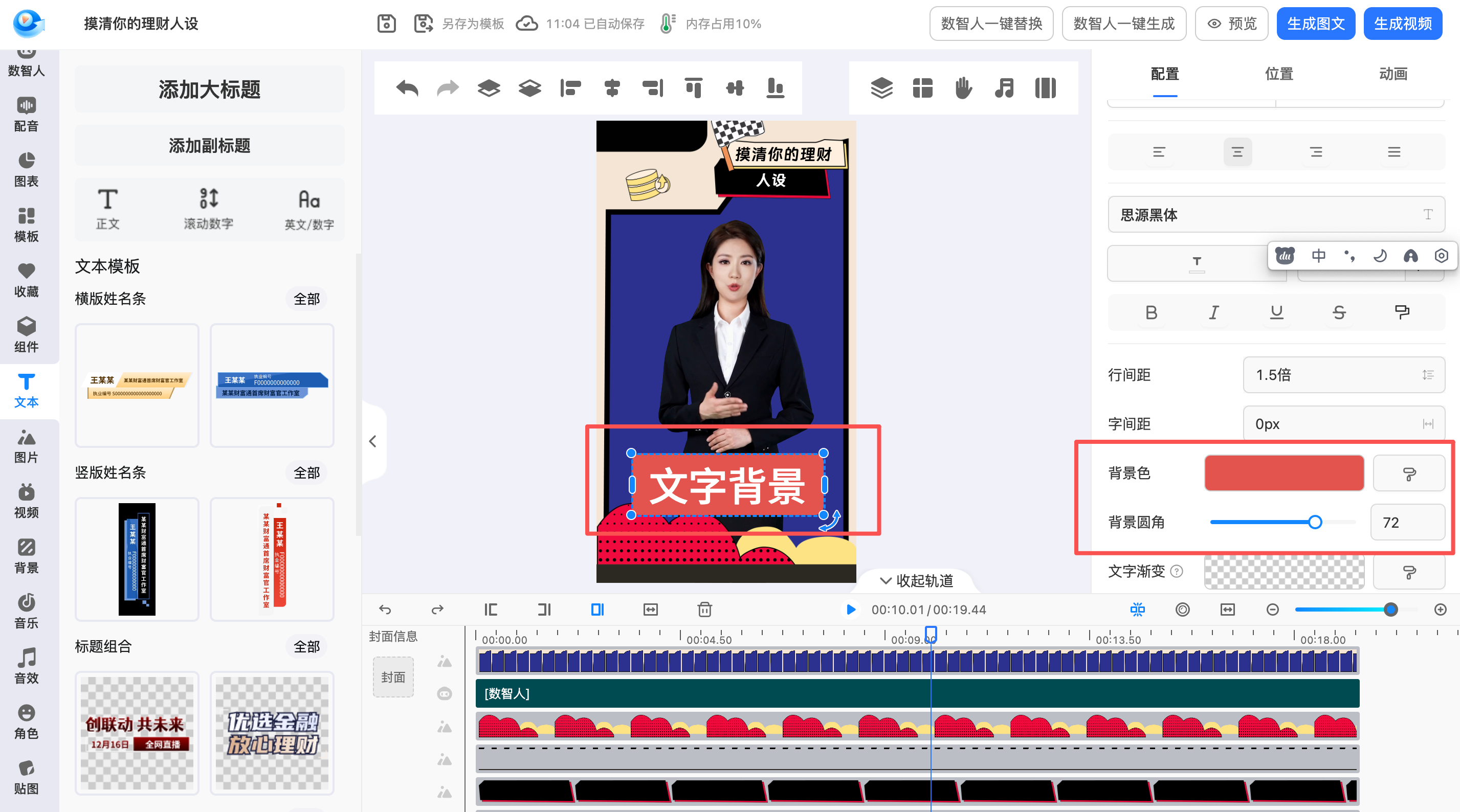Click the undo arrow in canvas toolbar

click(x=407, y=88)
